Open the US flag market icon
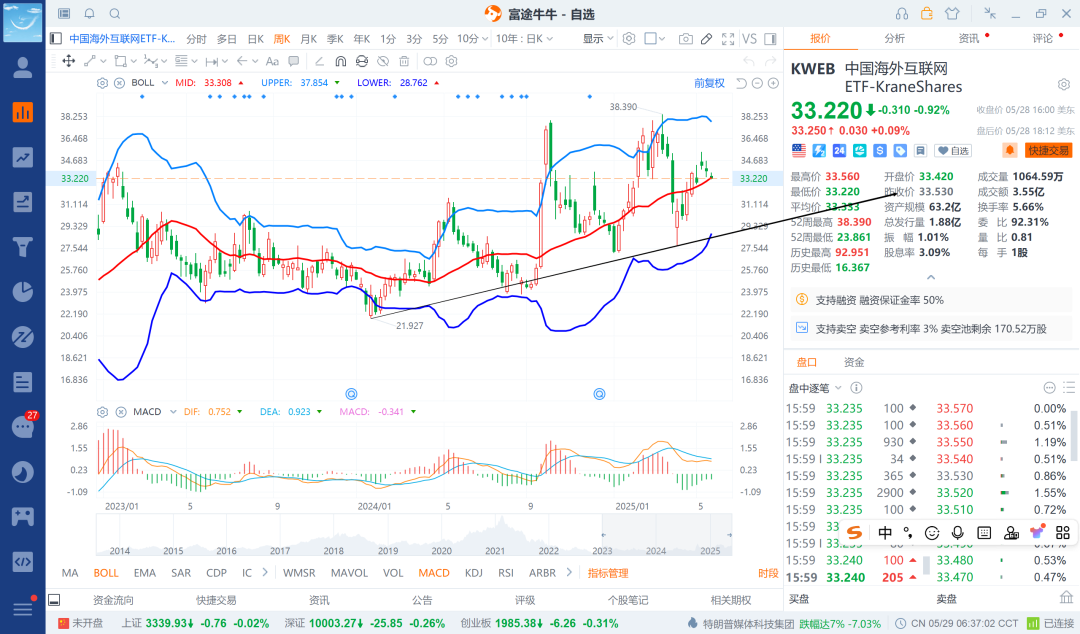1080x634 pixels. [799, 150]
